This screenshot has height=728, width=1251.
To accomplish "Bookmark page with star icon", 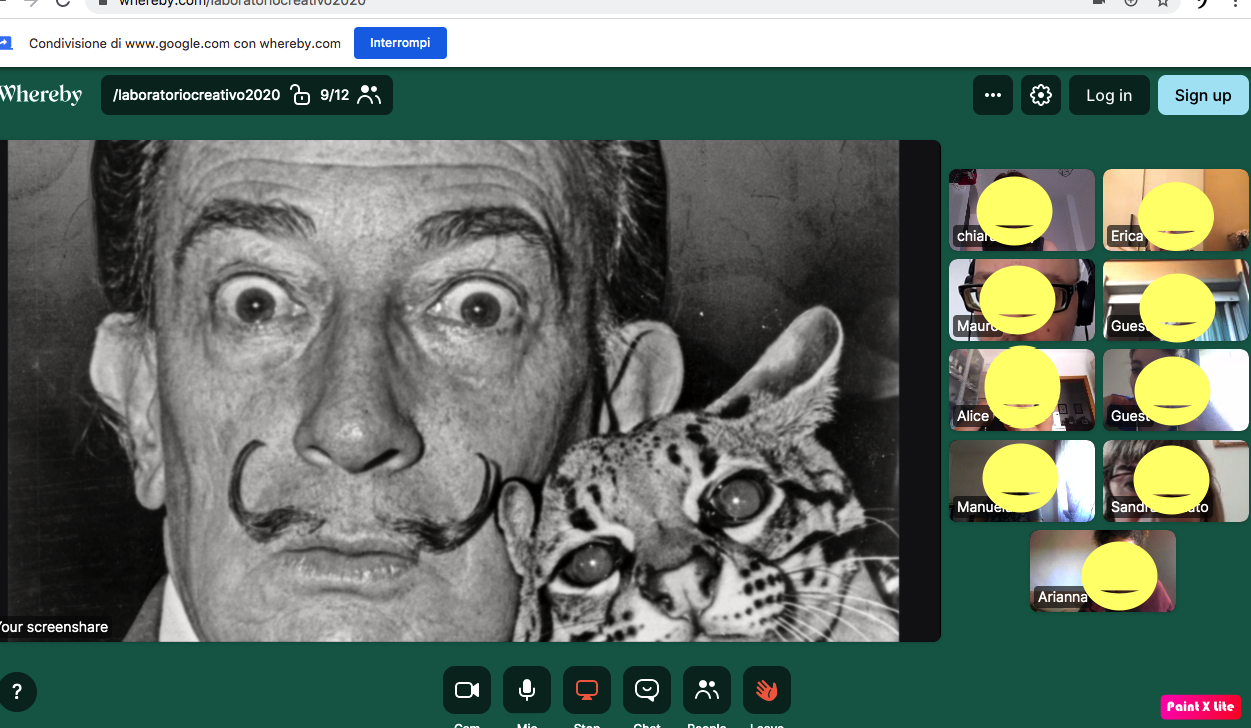I will [1163, 3].
